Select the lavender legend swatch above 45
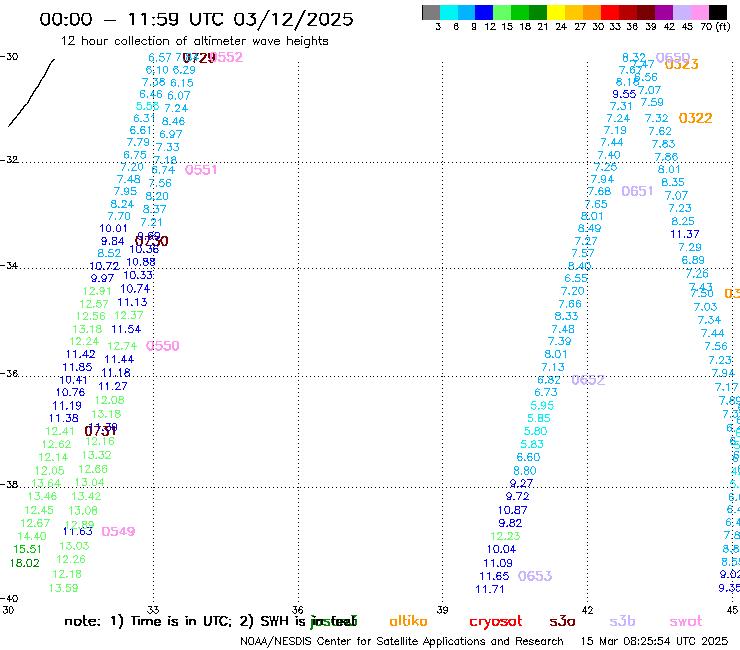The width and height of the screenshot is (740, 650). click(x=681, y=12)
